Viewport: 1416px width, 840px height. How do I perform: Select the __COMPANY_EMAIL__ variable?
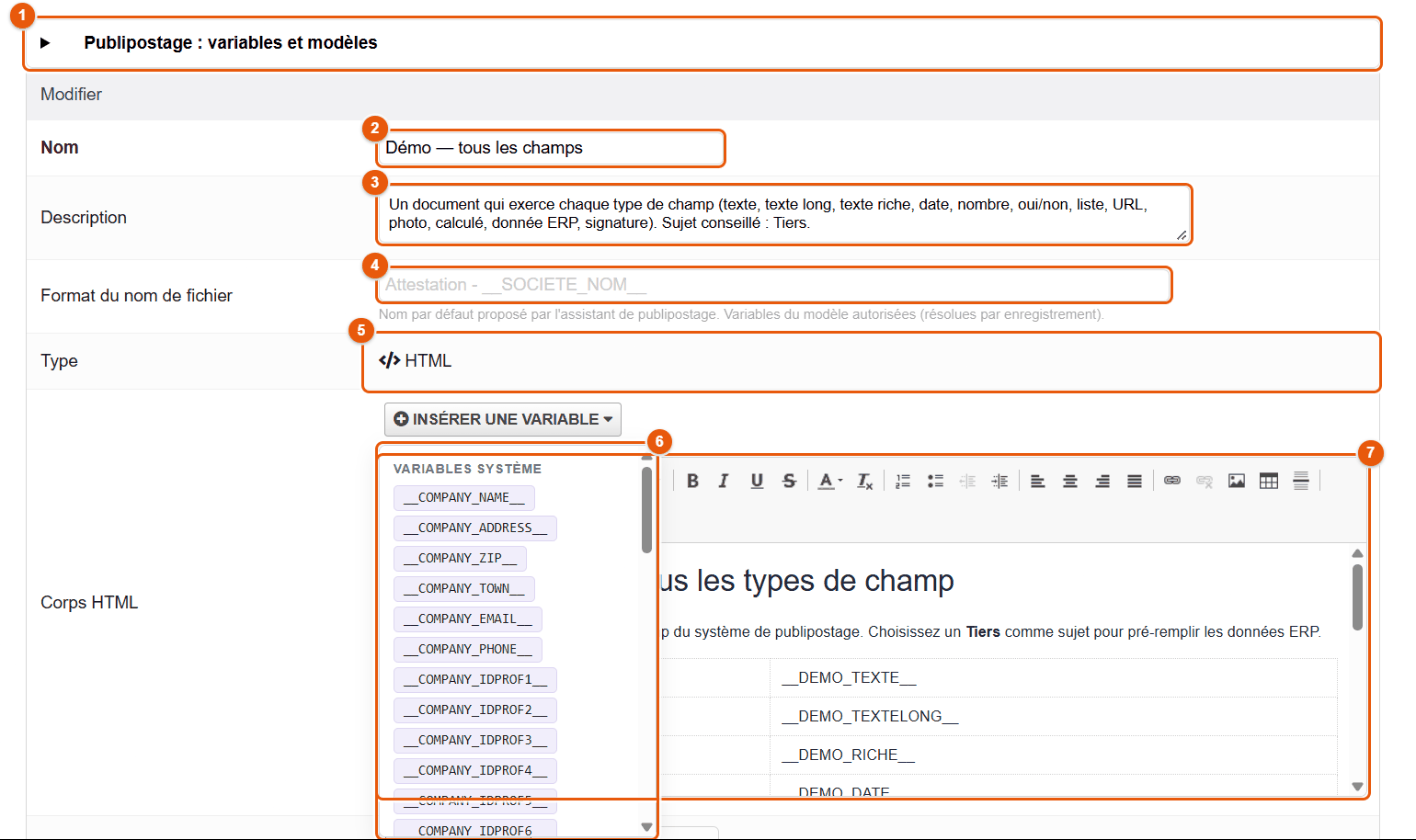pyautogui.click(x=469, y=619)
